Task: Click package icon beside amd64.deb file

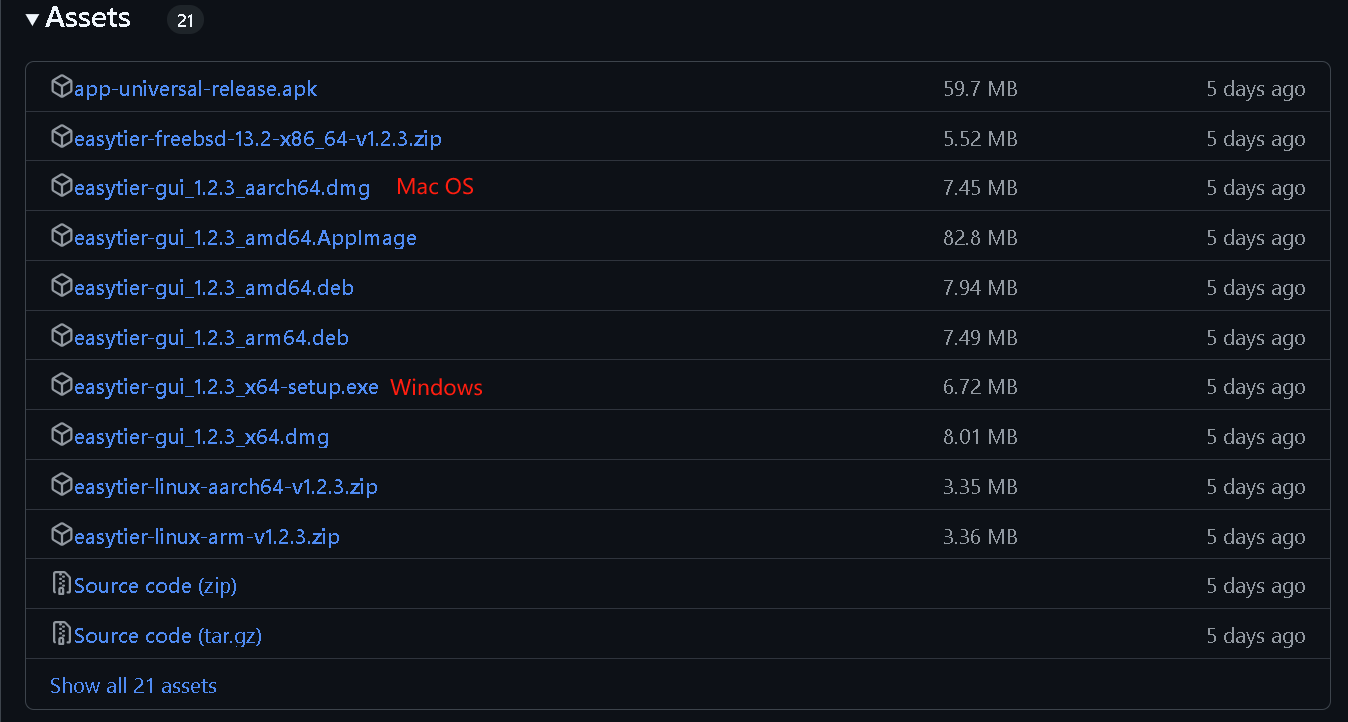Action: click(62, 286)
